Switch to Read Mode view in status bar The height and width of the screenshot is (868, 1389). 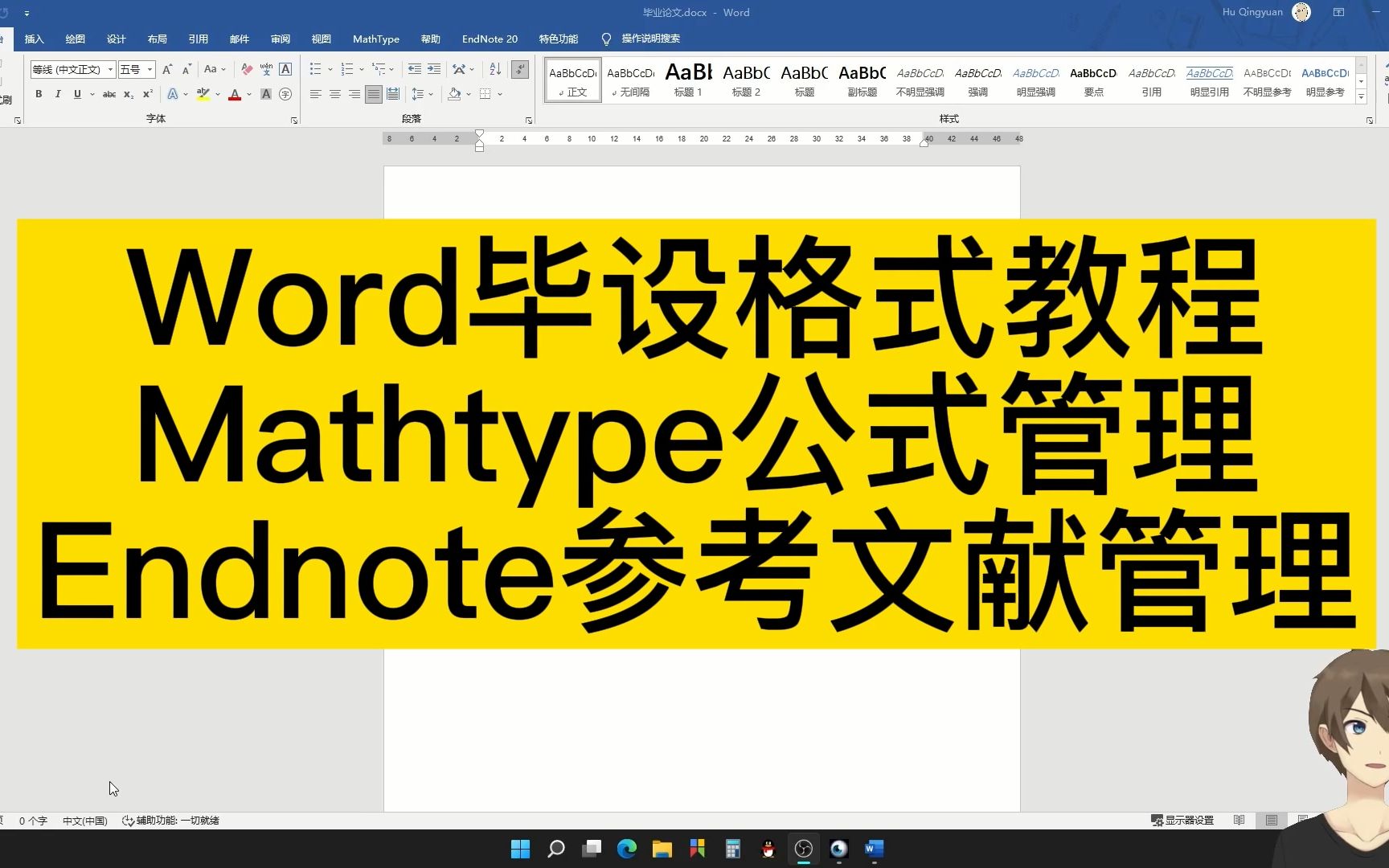pos(1239,821)
